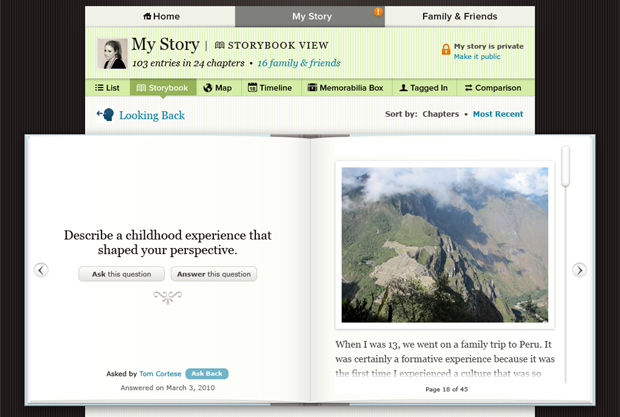Open the Timeline view
This screenshot has width=620, height=417.
pos(269,88)
